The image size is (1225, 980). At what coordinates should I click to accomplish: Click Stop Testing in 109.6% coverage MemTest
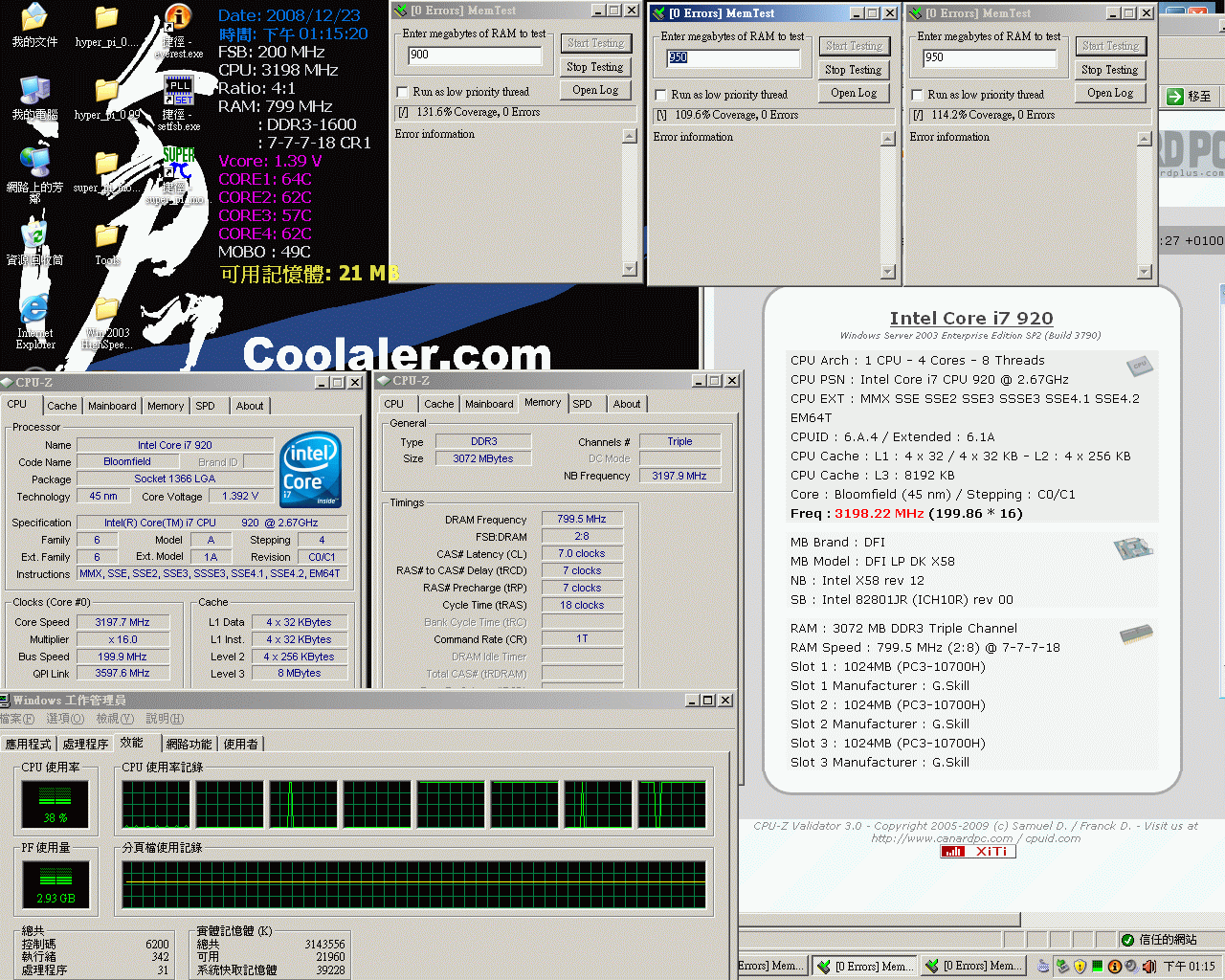[x=853, y=70]
